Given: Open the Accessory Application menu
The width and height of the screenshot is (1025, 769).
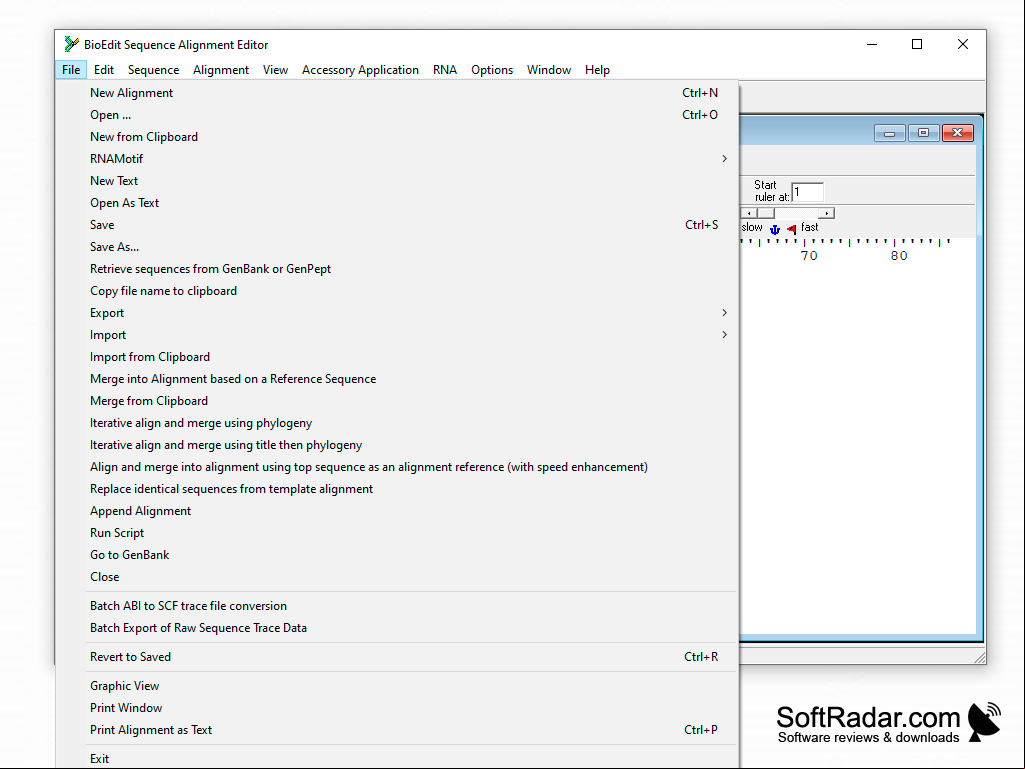Looking at the screenshot, I should tap(360, 70).
